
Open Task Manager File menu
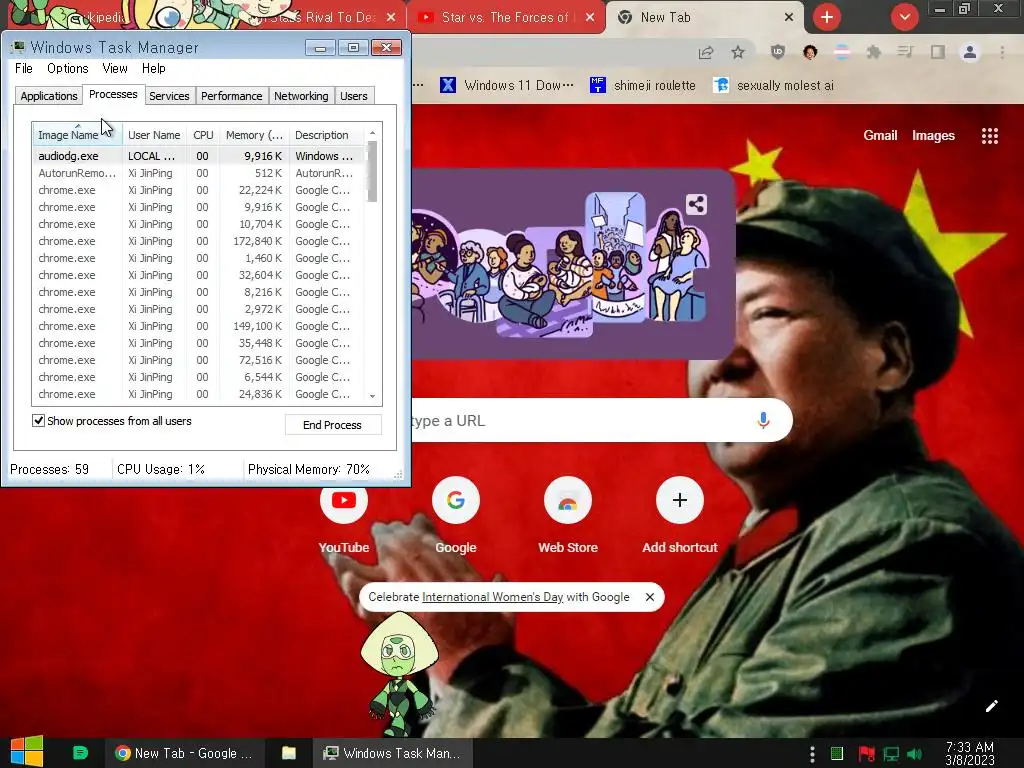[x=24, y=69]
